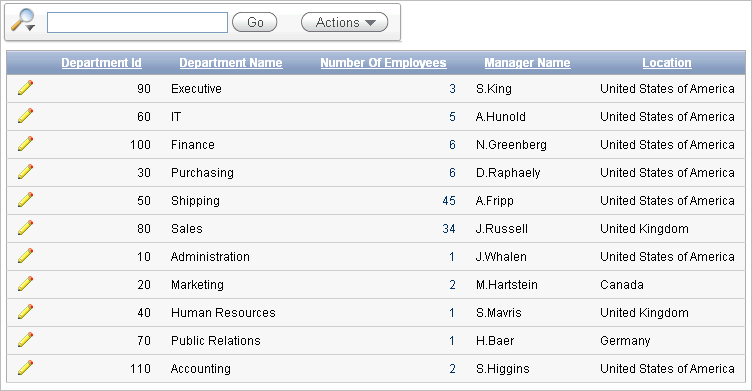
Task: Open the magnifying glass search column selector
Action: 23,21
